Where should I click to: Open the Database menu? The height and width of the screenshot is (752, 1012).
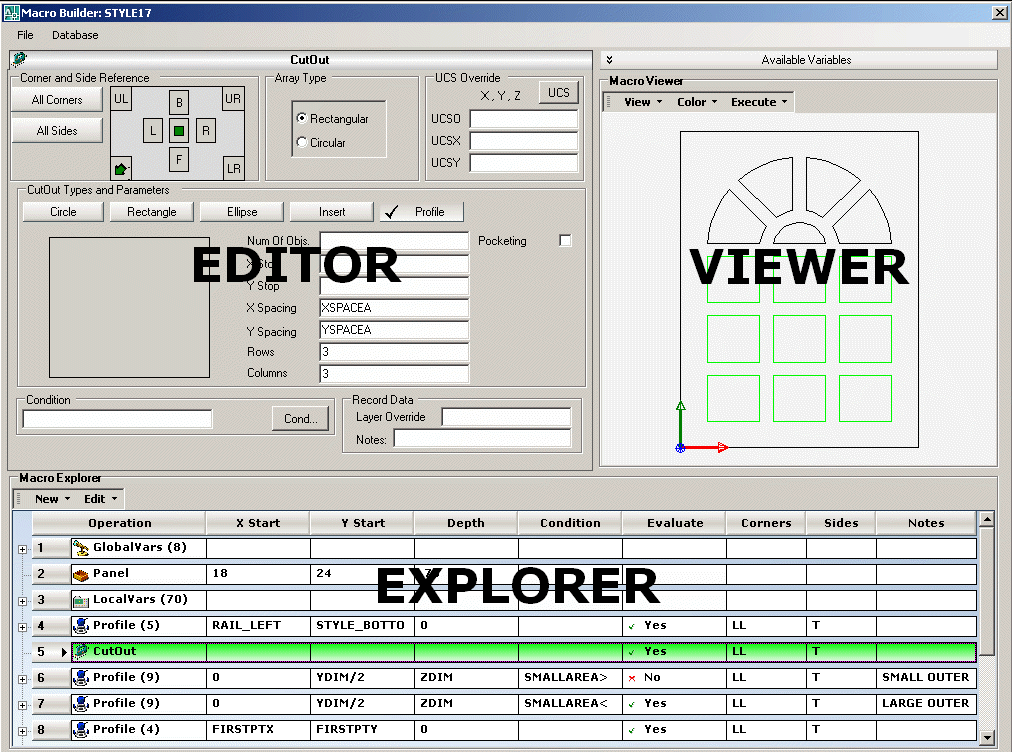(74, 35)
